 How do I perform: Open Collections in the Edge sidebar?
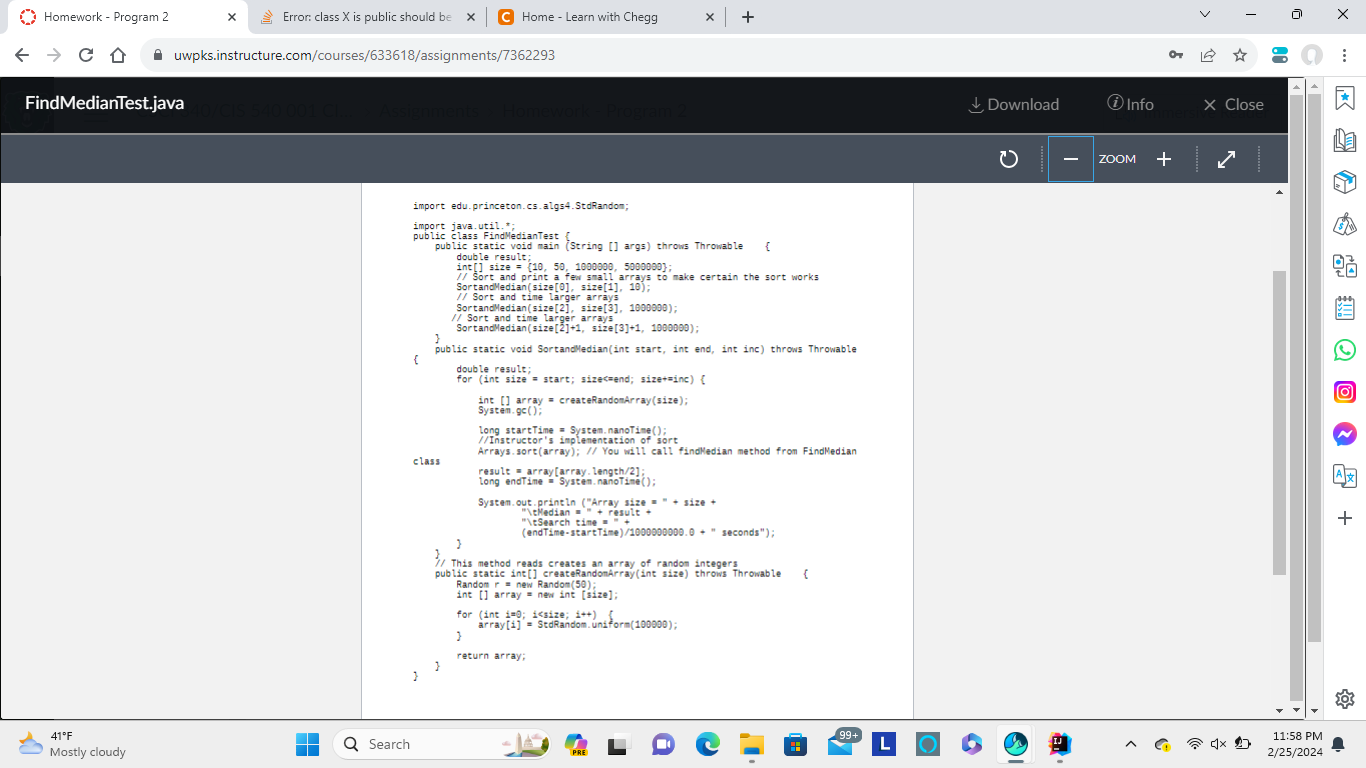tap(1344, 140)
